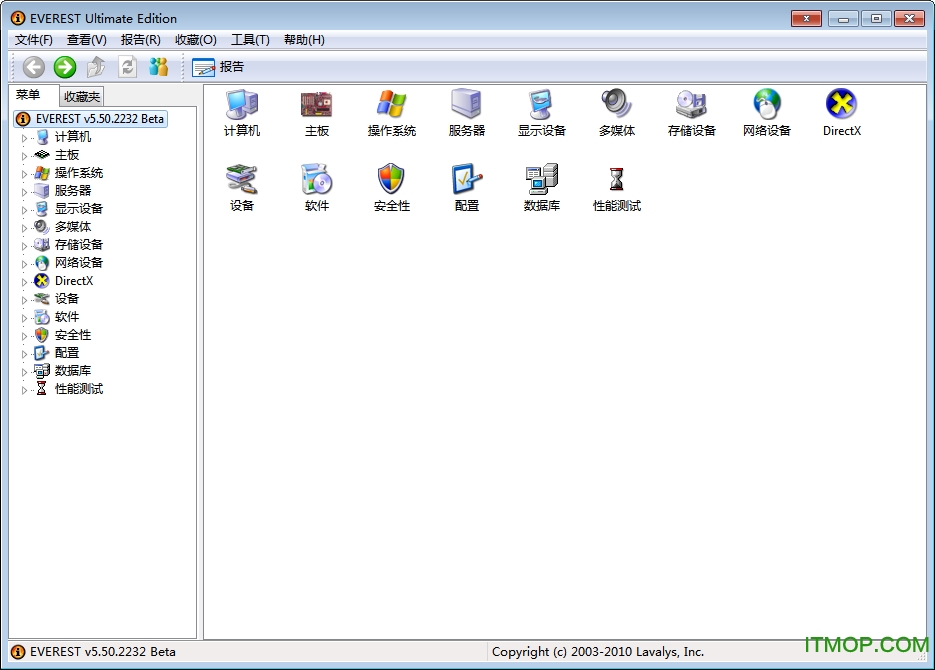Viewport: 935px width, 670px height.
Task: Expand the 安全性 tree node arrow
Action: point(24,336)
